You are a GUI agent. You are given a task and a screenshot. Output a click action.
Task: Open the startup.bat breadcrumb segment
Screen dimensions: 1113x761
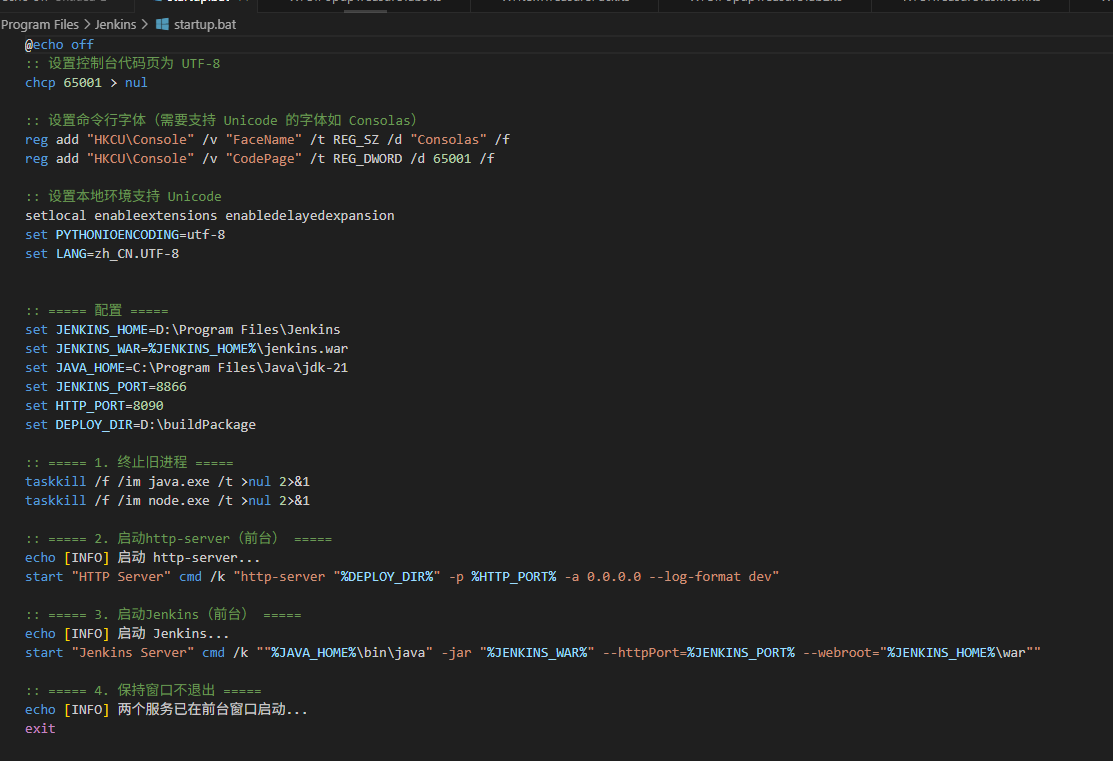[204, 24]
